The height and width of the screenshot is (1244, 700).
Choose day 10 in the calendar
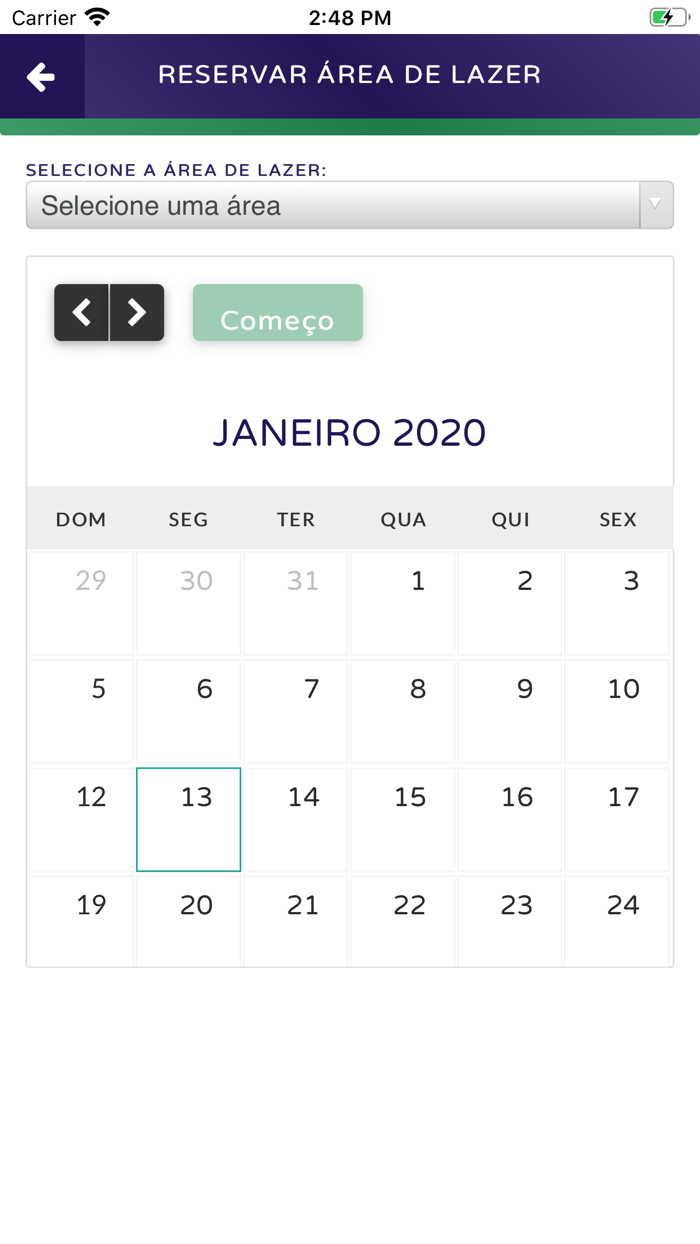[617, 711]
